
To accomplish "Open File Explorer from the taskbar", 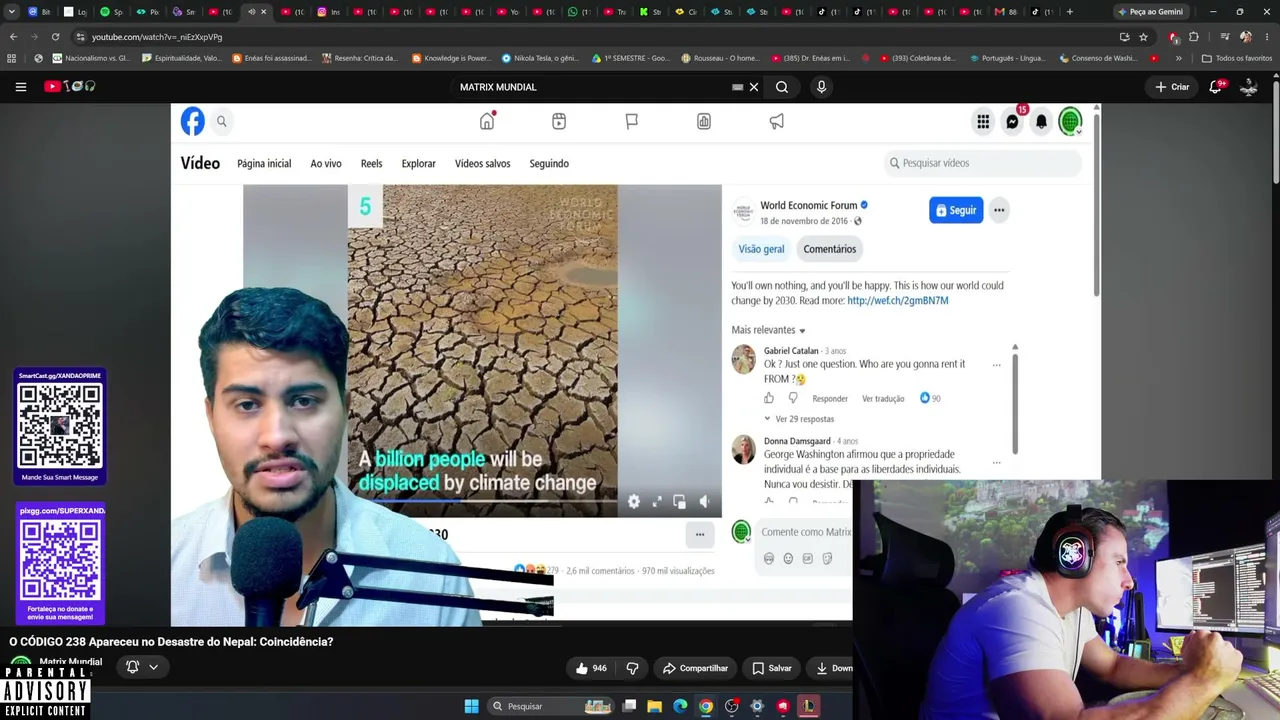I will tap(655, 706).
